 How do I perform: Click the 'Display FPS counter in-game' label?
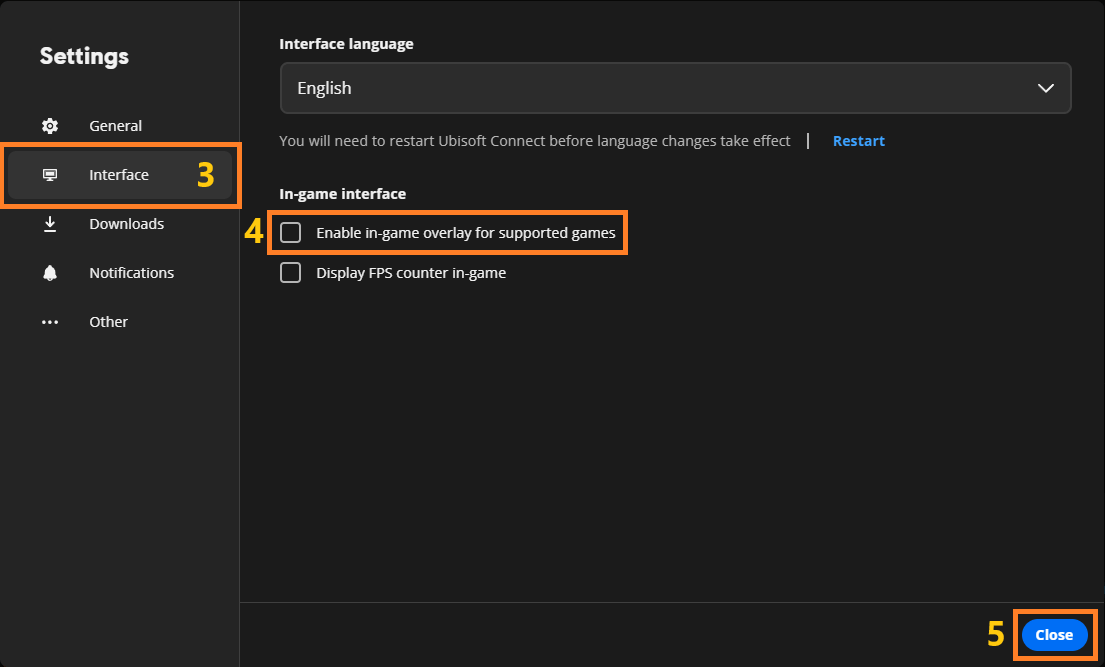411,273
